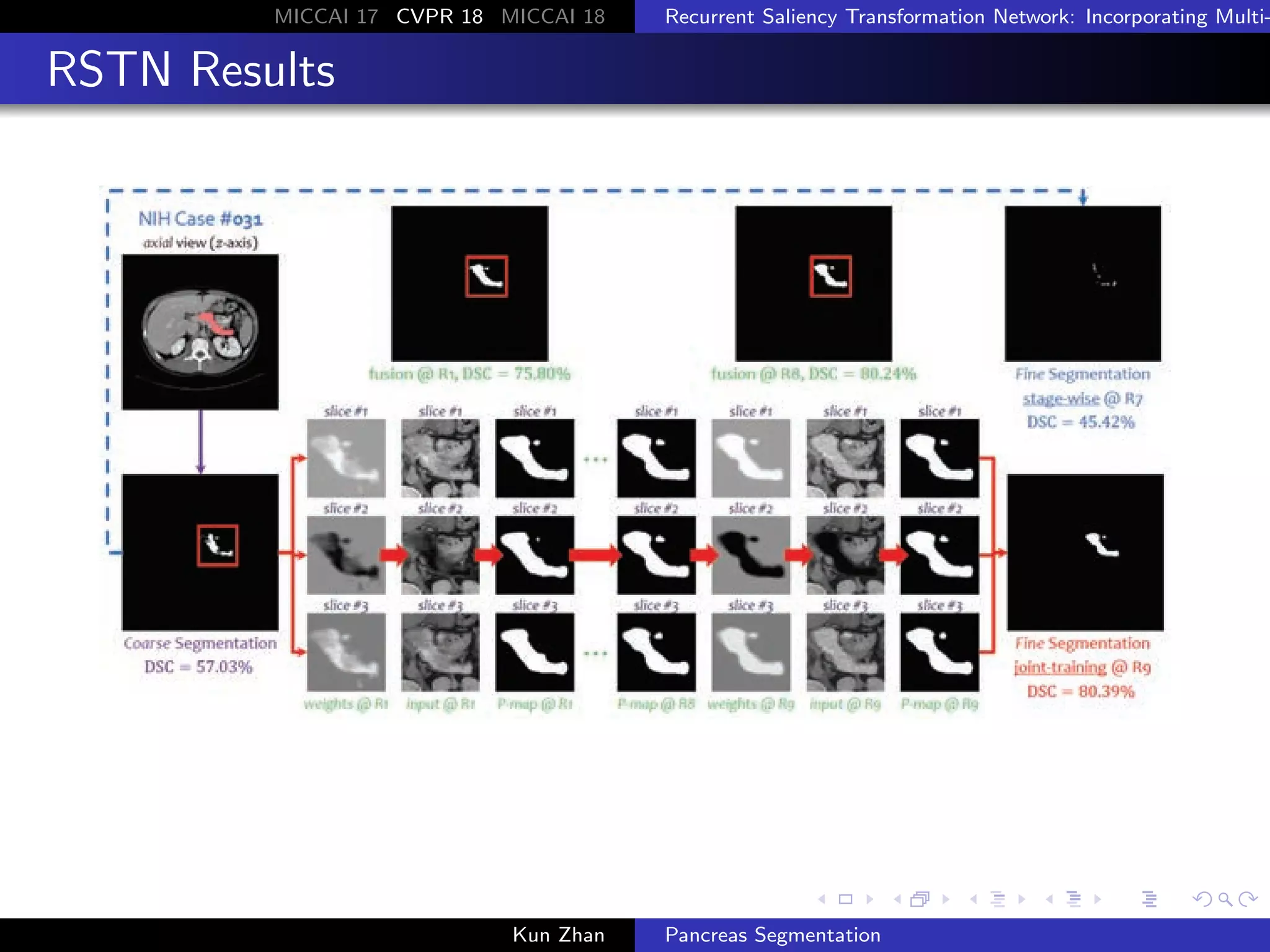Click previous frame arrow beside stacked frames icon

pyautogui.click(x=897, y=899)
